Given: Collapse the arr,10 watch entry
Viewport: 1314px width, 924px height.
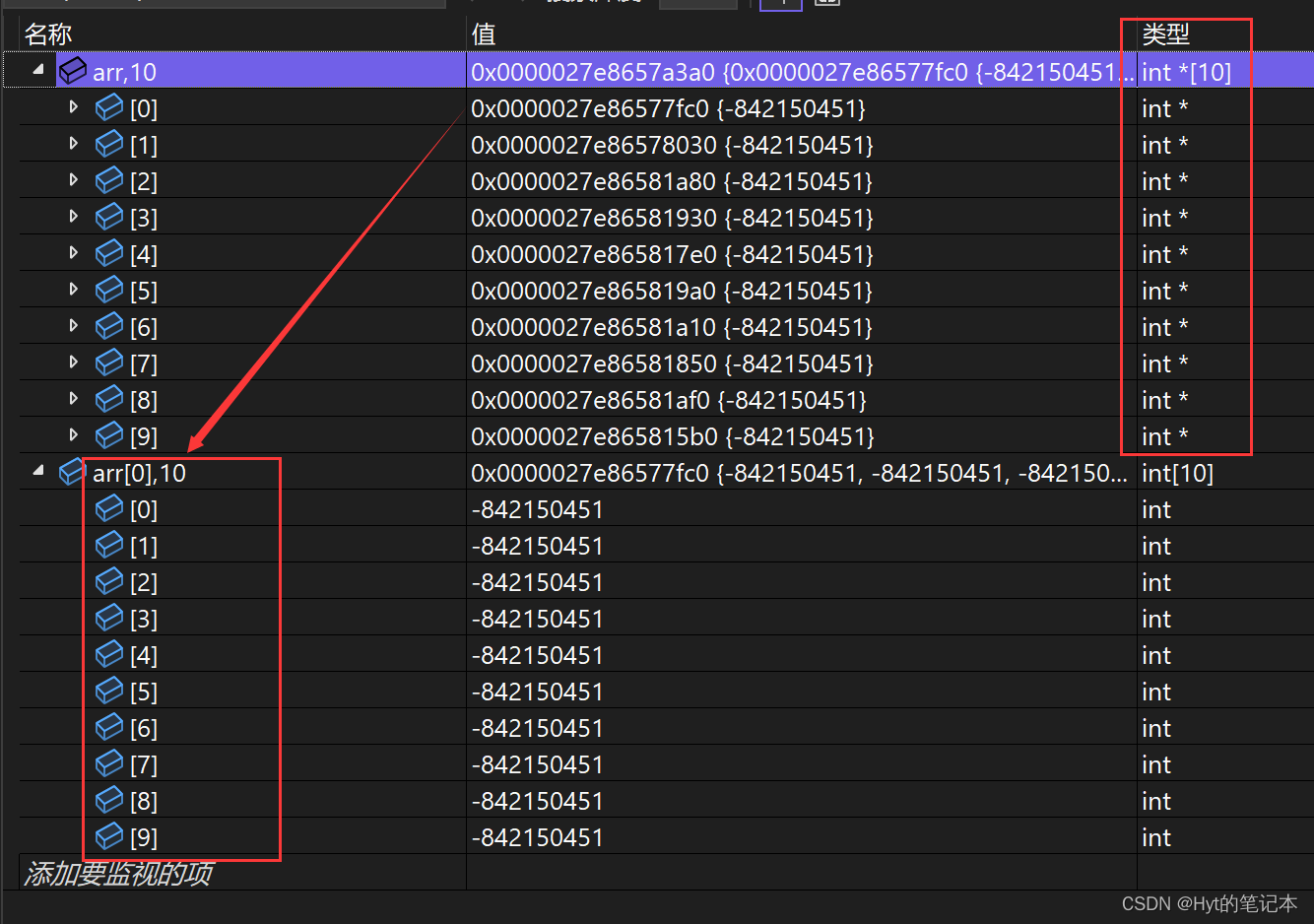Looking at the screenshot, I should tap(38, 70).
